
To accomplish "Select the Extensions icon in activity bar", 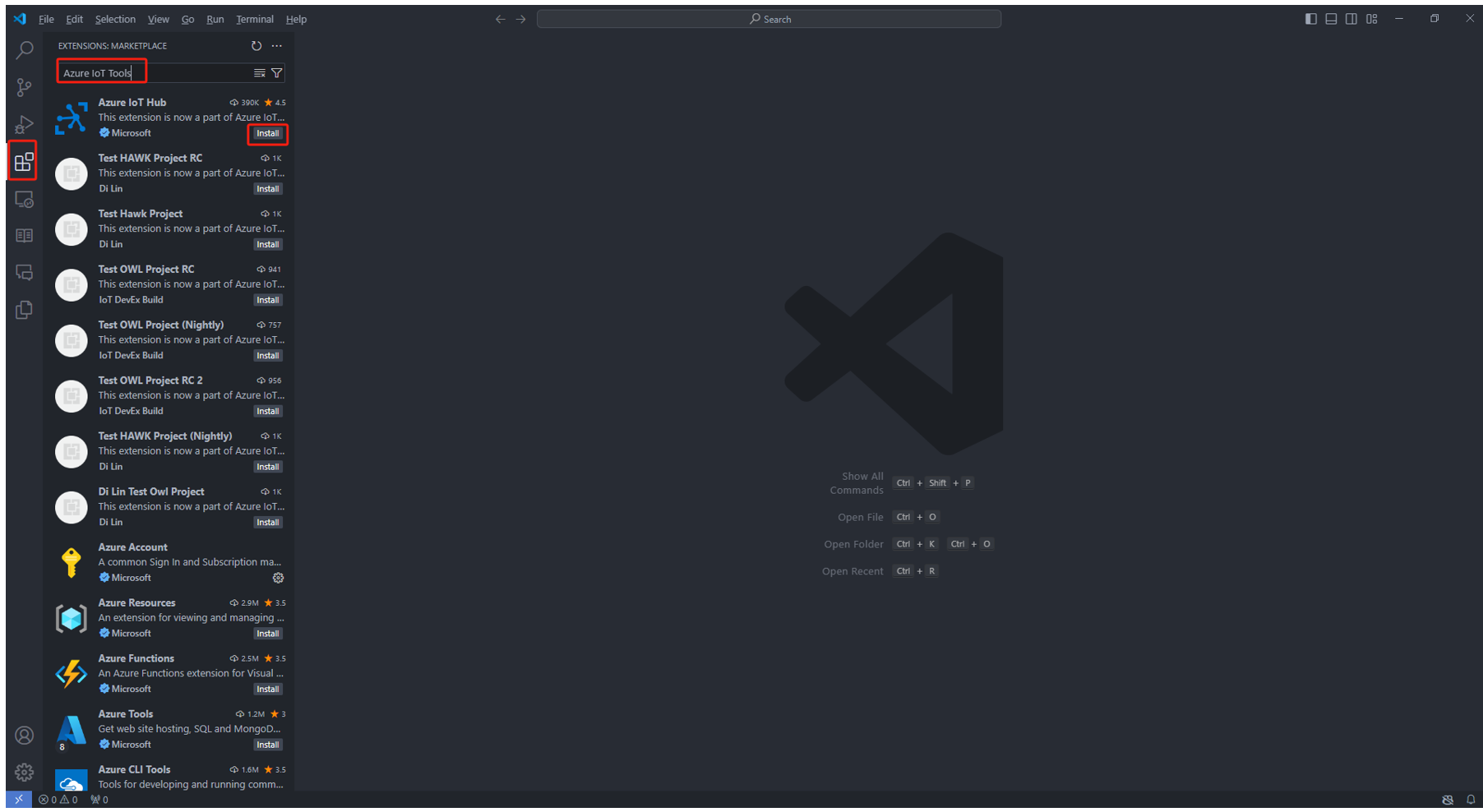I will tap(25, 162).
